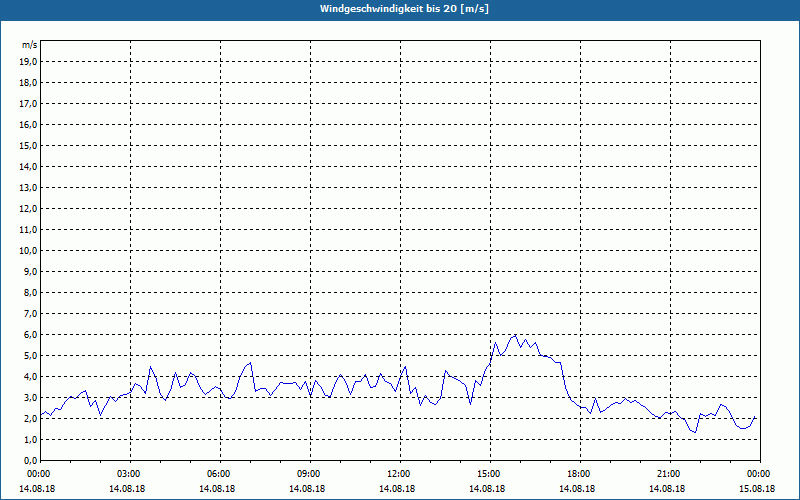800x500 pixels.
Task: Click the y-axis value 8,0
Action: [30, 292]
